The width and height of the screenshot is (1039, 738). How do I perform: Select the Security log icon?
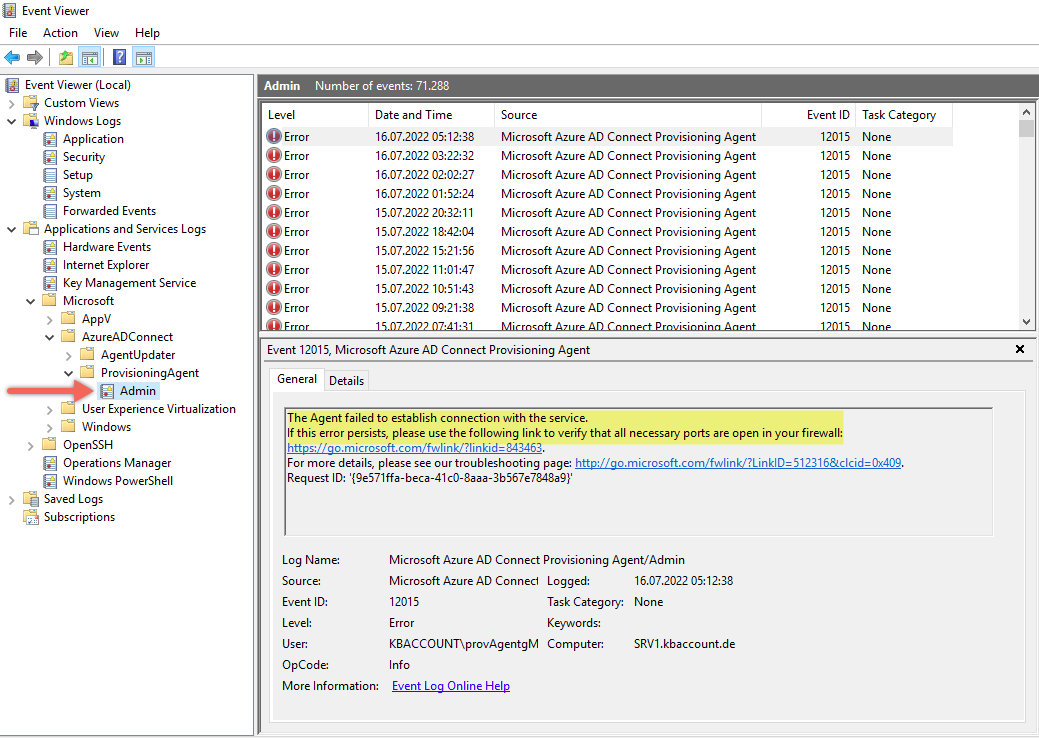coord(50,157)
